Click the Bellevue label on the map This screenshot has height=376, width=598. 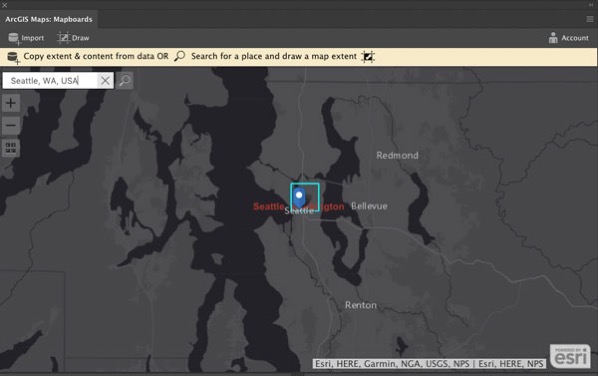369,206
